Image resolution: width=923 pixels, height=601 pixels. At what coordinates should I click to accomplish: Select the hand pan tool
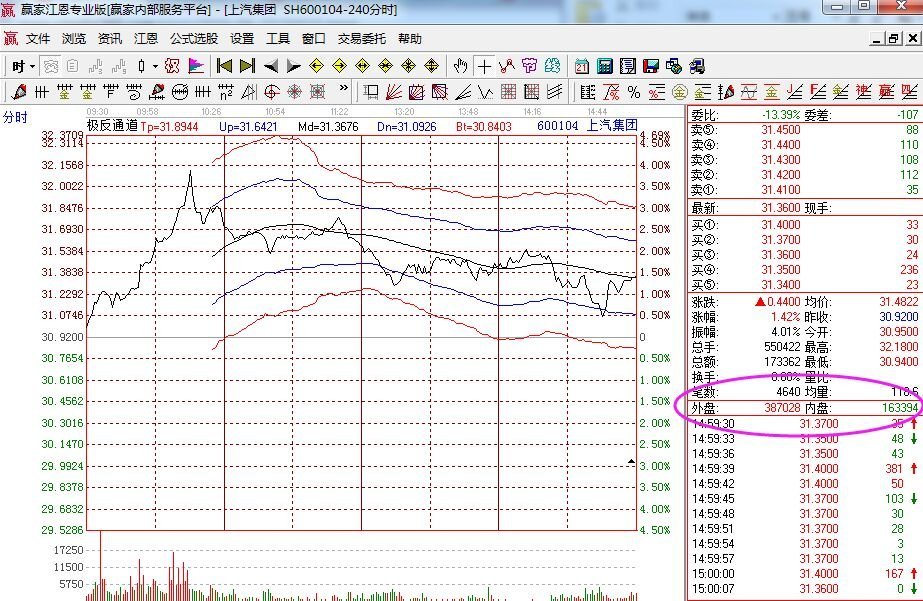[460, 67]
